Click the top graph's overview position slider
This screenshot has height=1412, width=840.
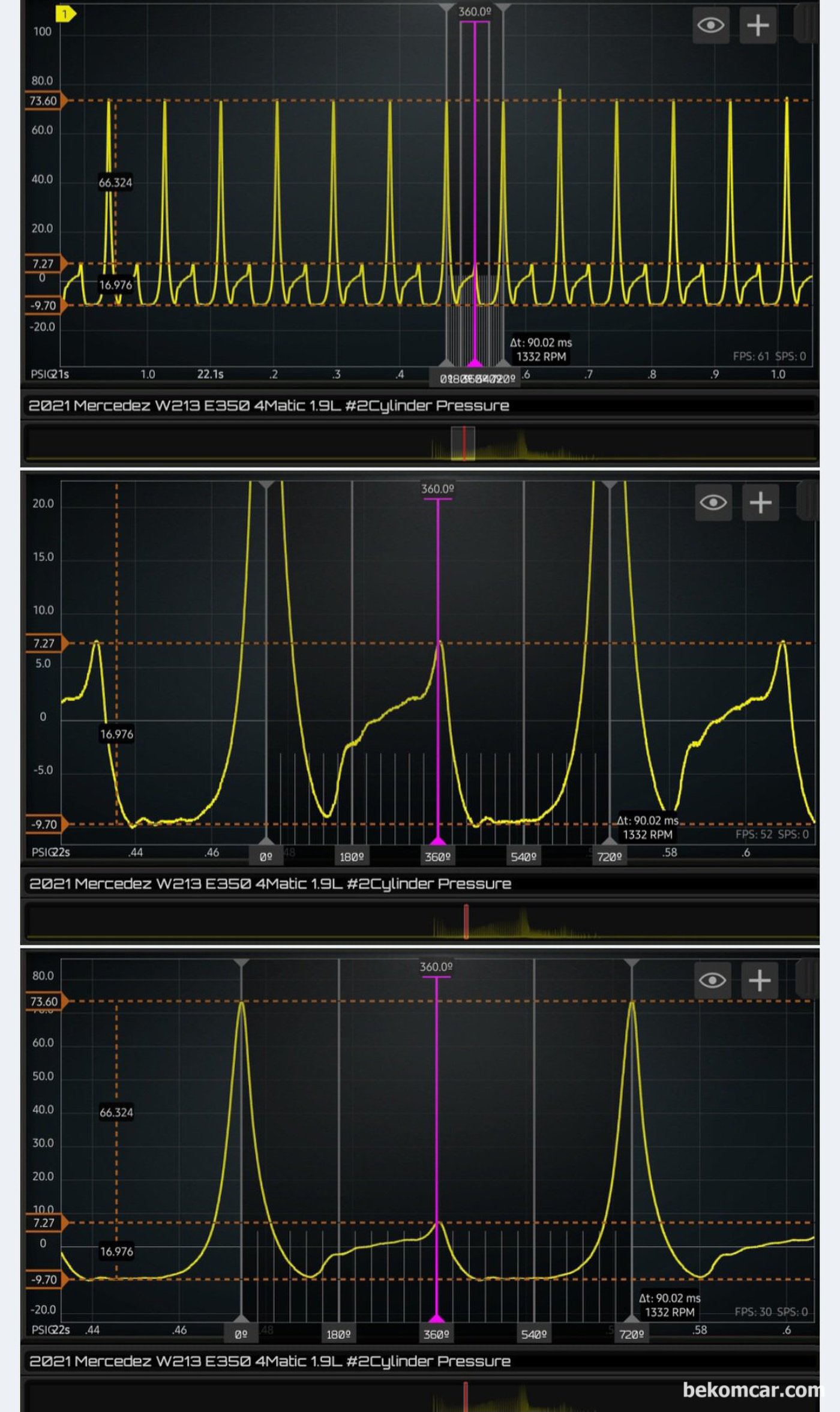click(463, 443)
